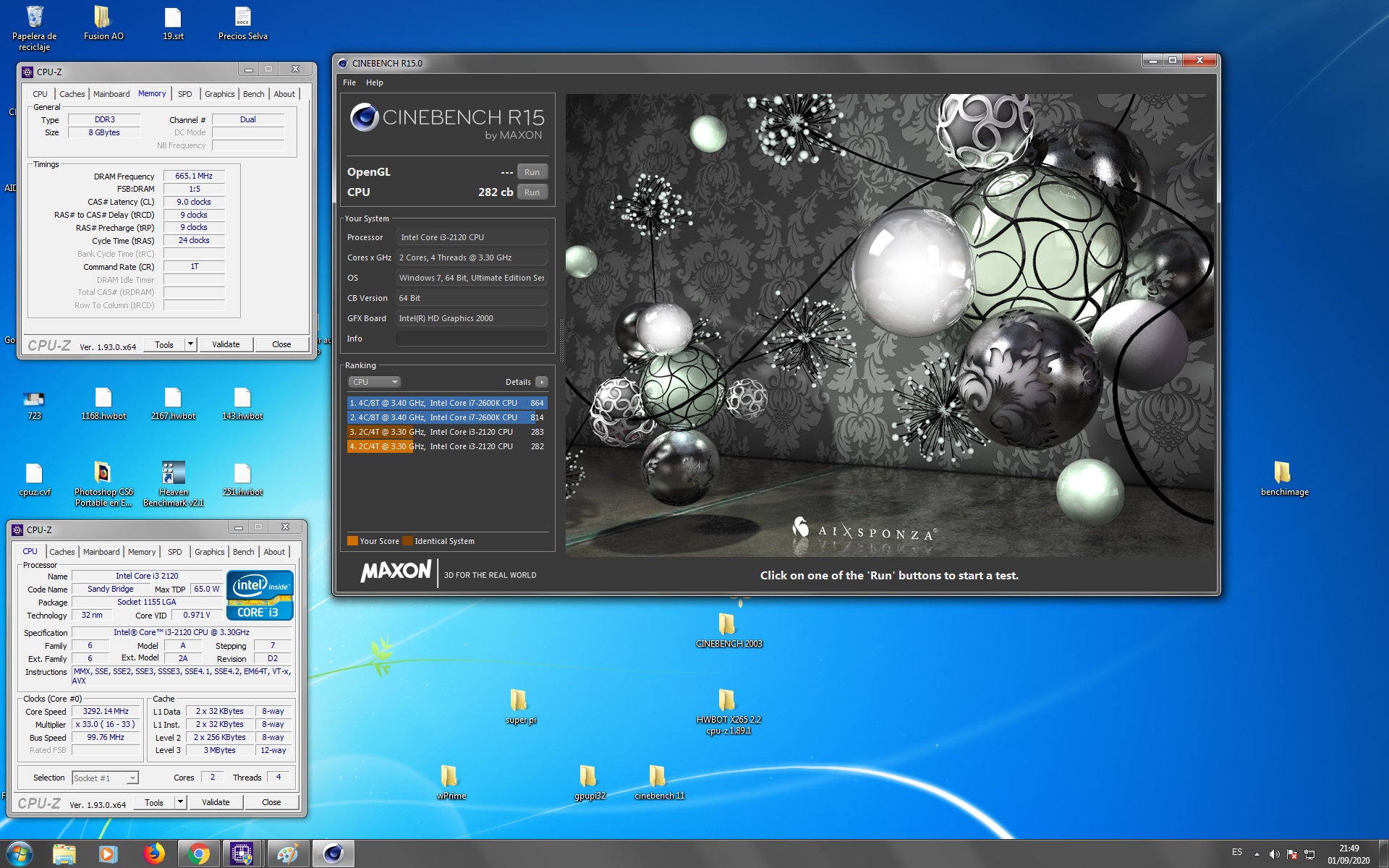Run the CPU benchmark test
The width and height of the screenshot is (1389, 868).
point(532,192)
